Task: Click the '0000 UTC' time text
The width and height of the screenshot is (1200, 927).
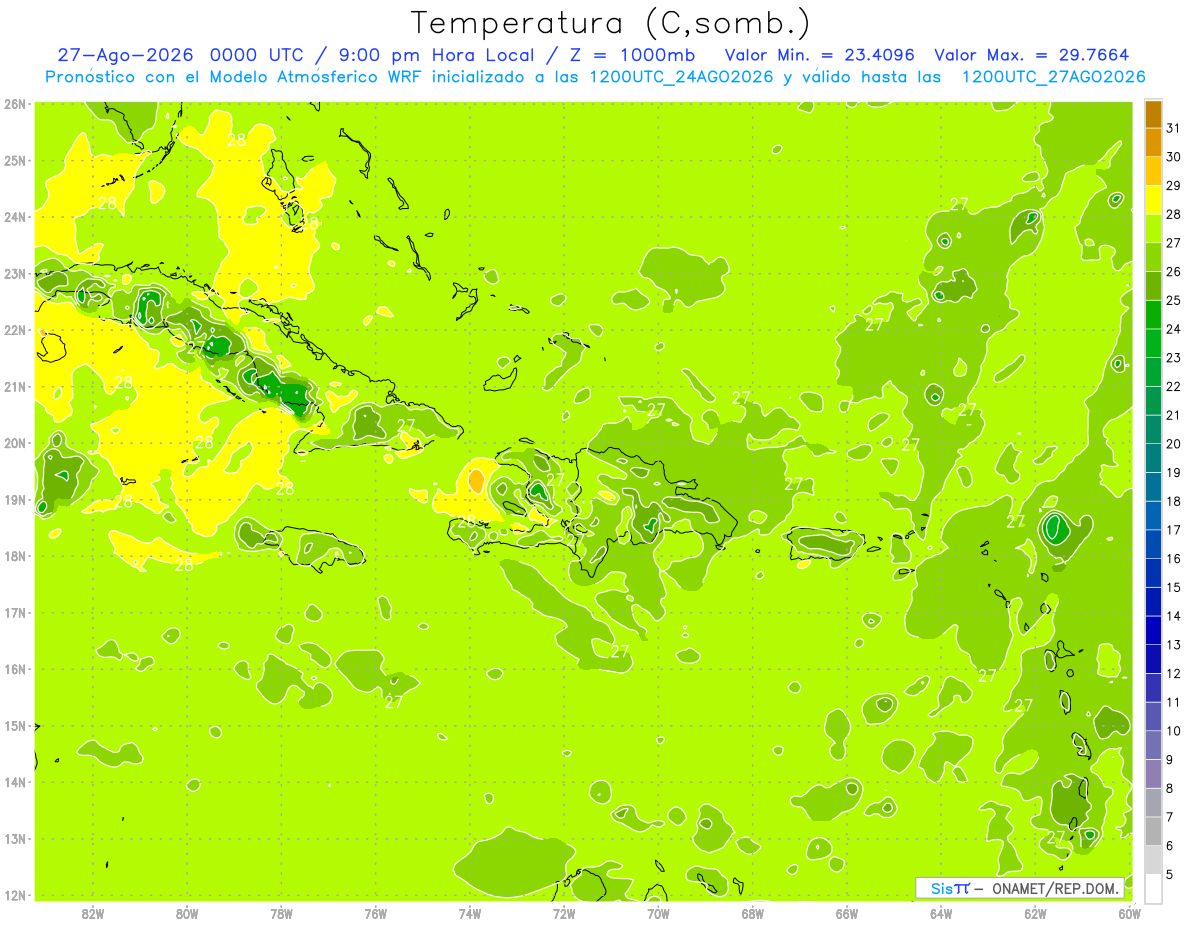Action: click(257, 55)
